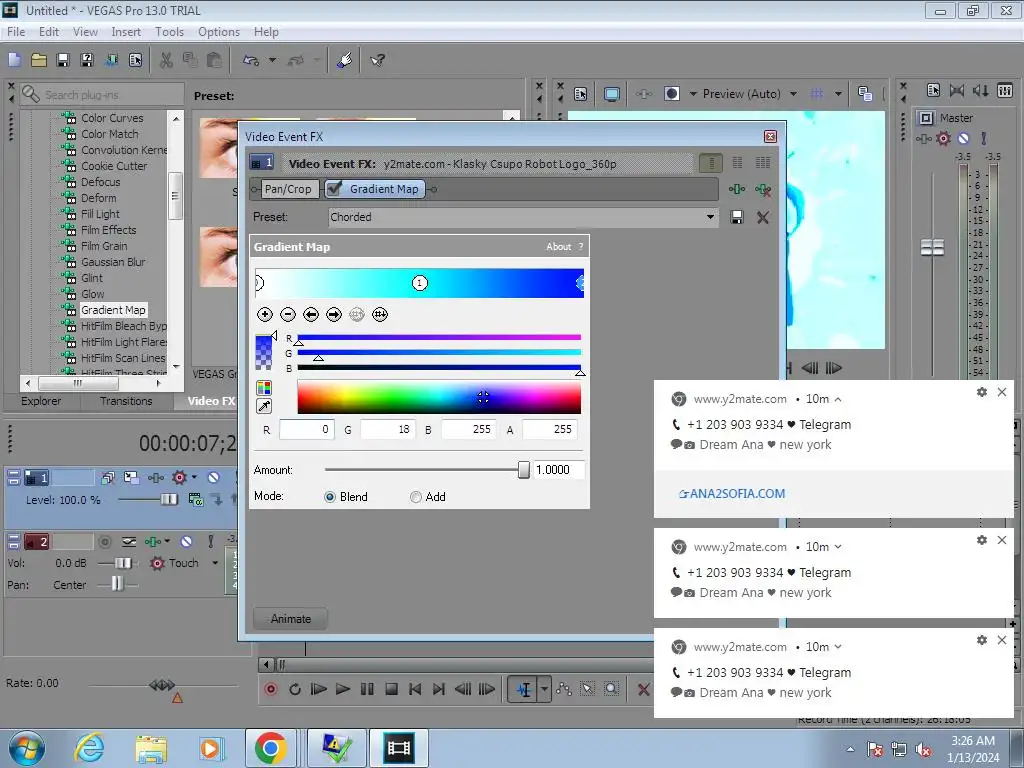This screenshot has width=1024, height=768.
Task: Toggle mute on Master bus
Action: pyautogui.click(x=964, y=138)
